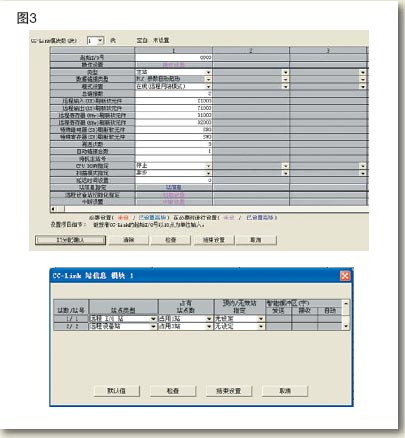Click the 延迟时间设置 field with value 0
Screen dimensions: 405x438
tap(173, 180)
